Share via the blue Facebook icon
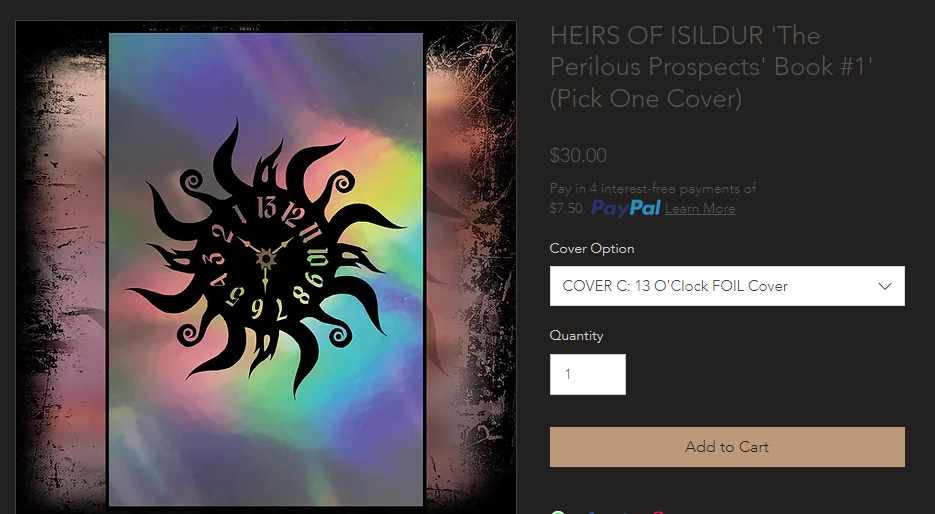This screenshot has width=935, height=514. pos(590,513)
